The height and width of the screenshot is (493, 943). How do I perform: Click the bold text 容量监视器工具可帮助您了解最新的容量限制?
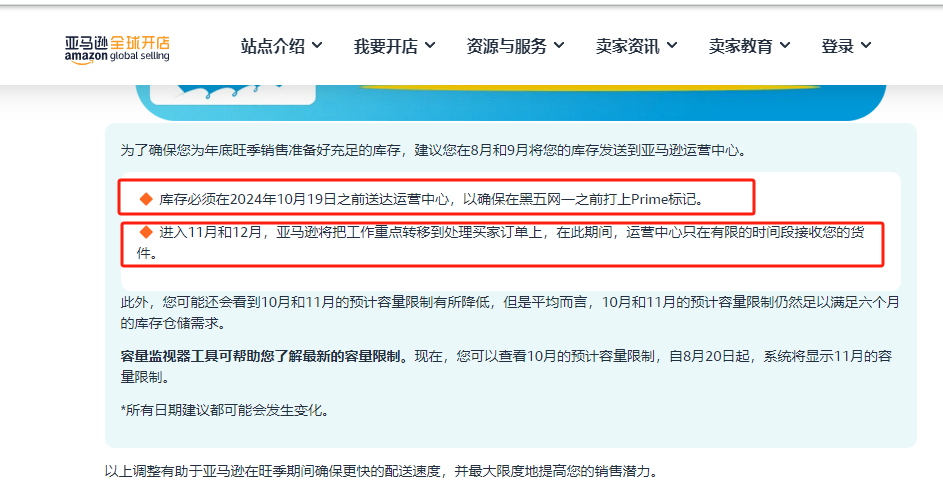click(263, 356)
